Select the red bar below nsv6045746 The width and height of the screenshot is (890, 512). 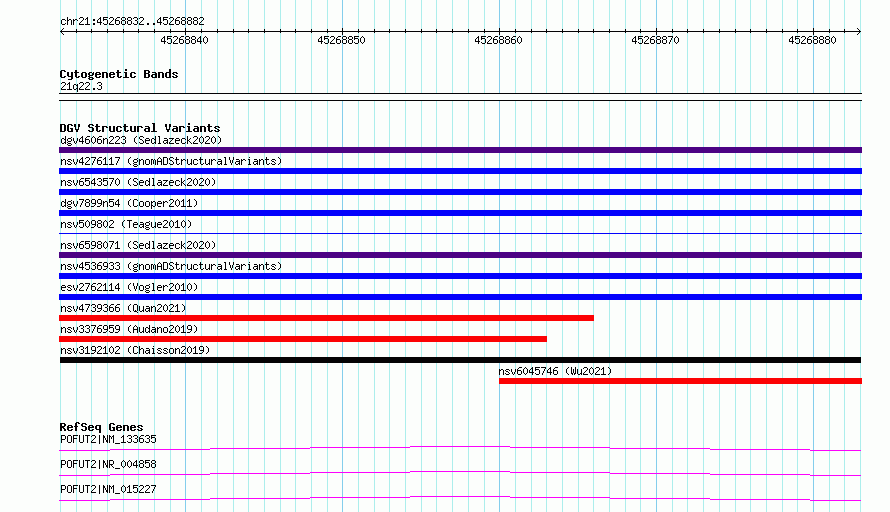click(x=681, y=381)
